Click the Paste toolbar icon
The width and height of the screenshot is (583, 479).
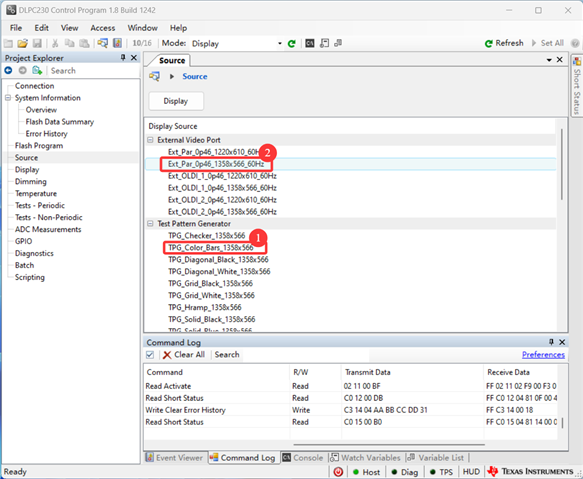[84, 44]
